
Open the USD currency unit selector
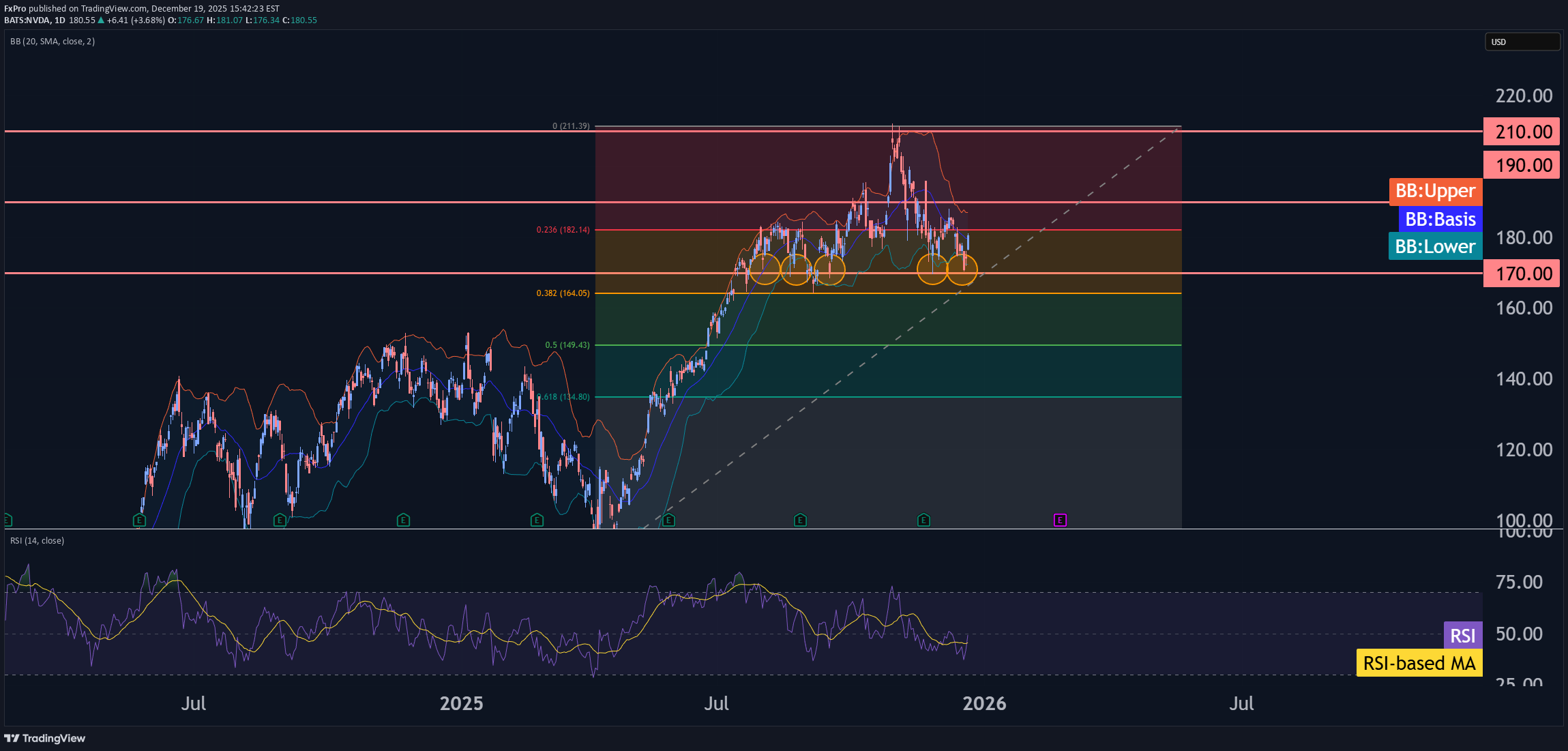coord(1522,42)
